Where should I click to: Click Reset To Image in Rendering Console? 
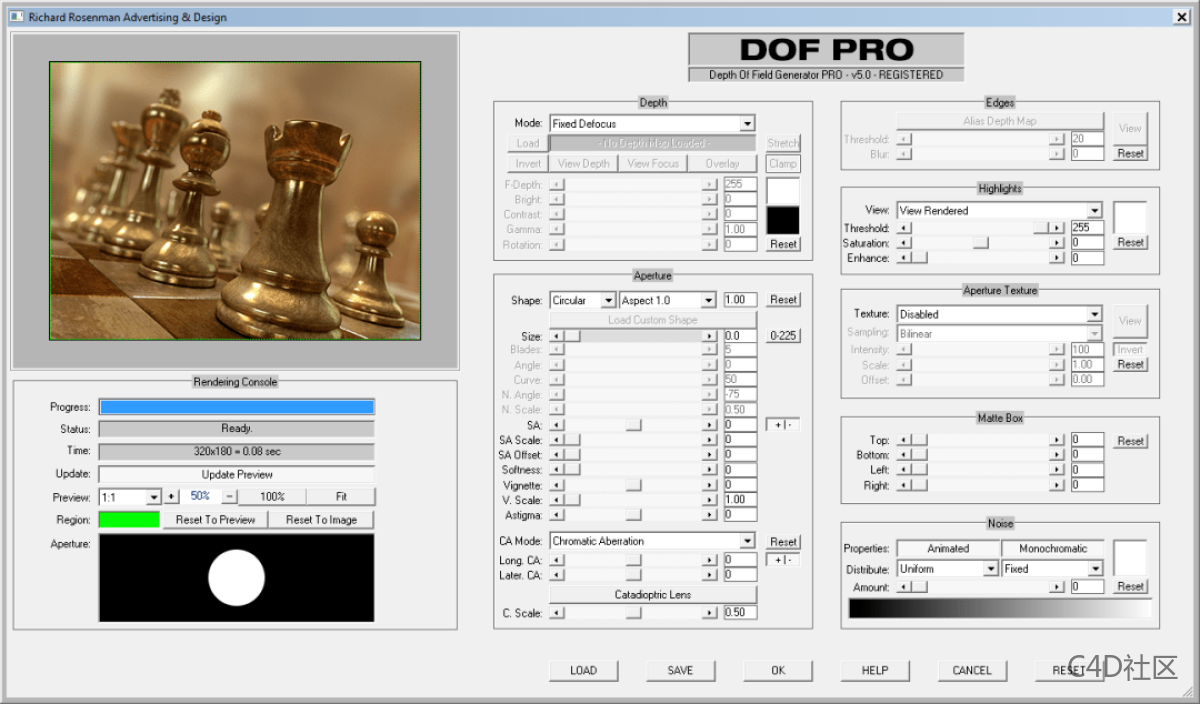pos(321,518)
